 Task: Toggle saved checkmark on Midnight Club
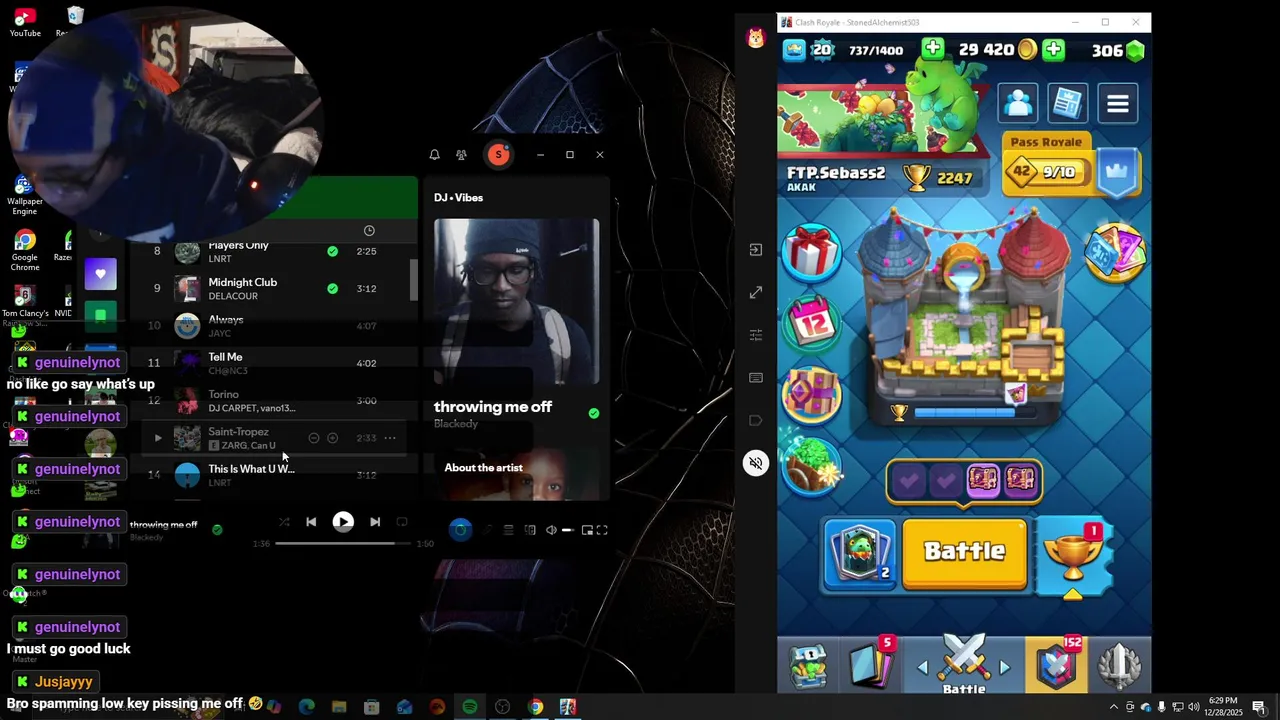pyautogui.click(x=332, y=288)
